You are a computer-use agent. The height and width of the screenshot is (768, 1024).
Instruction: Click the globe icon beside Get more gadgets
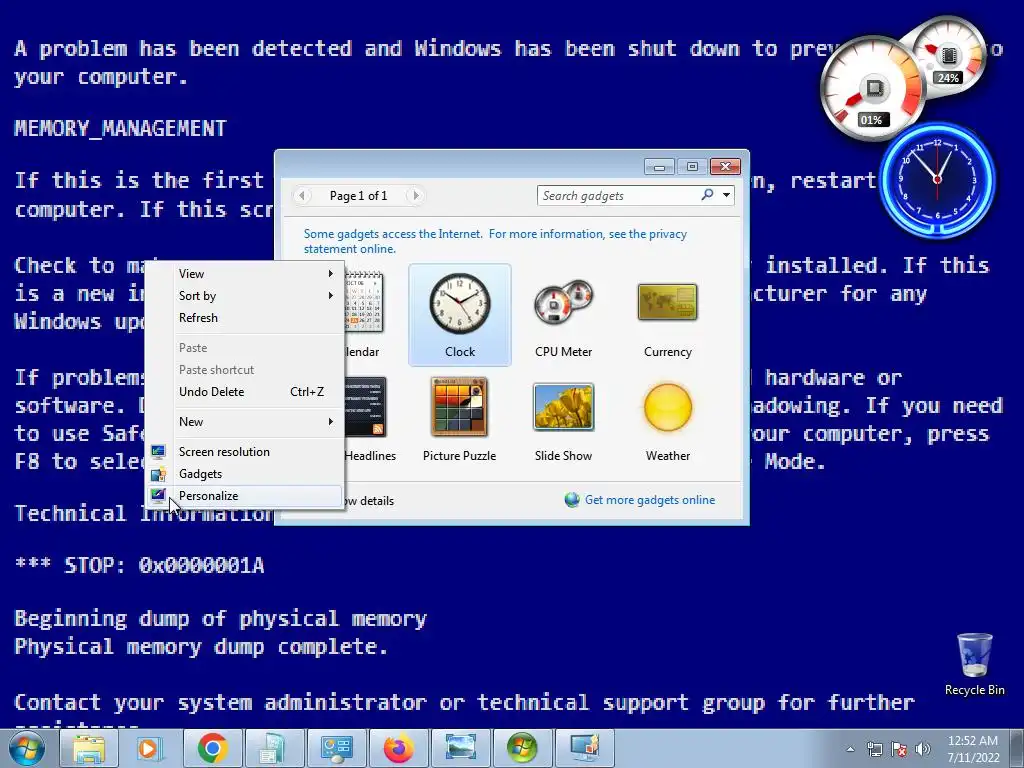coord(572,500)
